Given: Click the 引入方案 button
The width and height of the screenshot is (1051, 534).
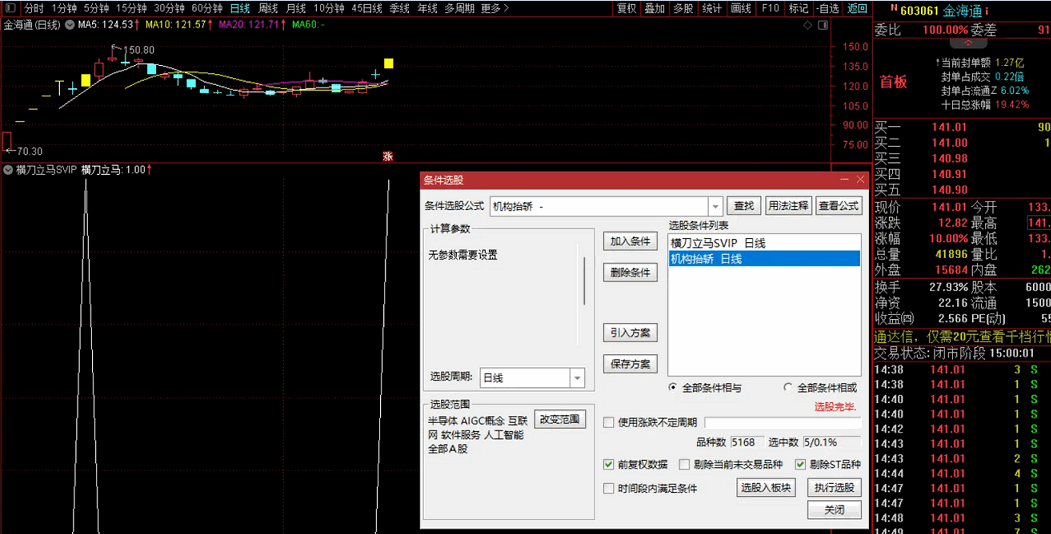Looking at the screenshot, I should pyautogui.click(x=630, y=333).
